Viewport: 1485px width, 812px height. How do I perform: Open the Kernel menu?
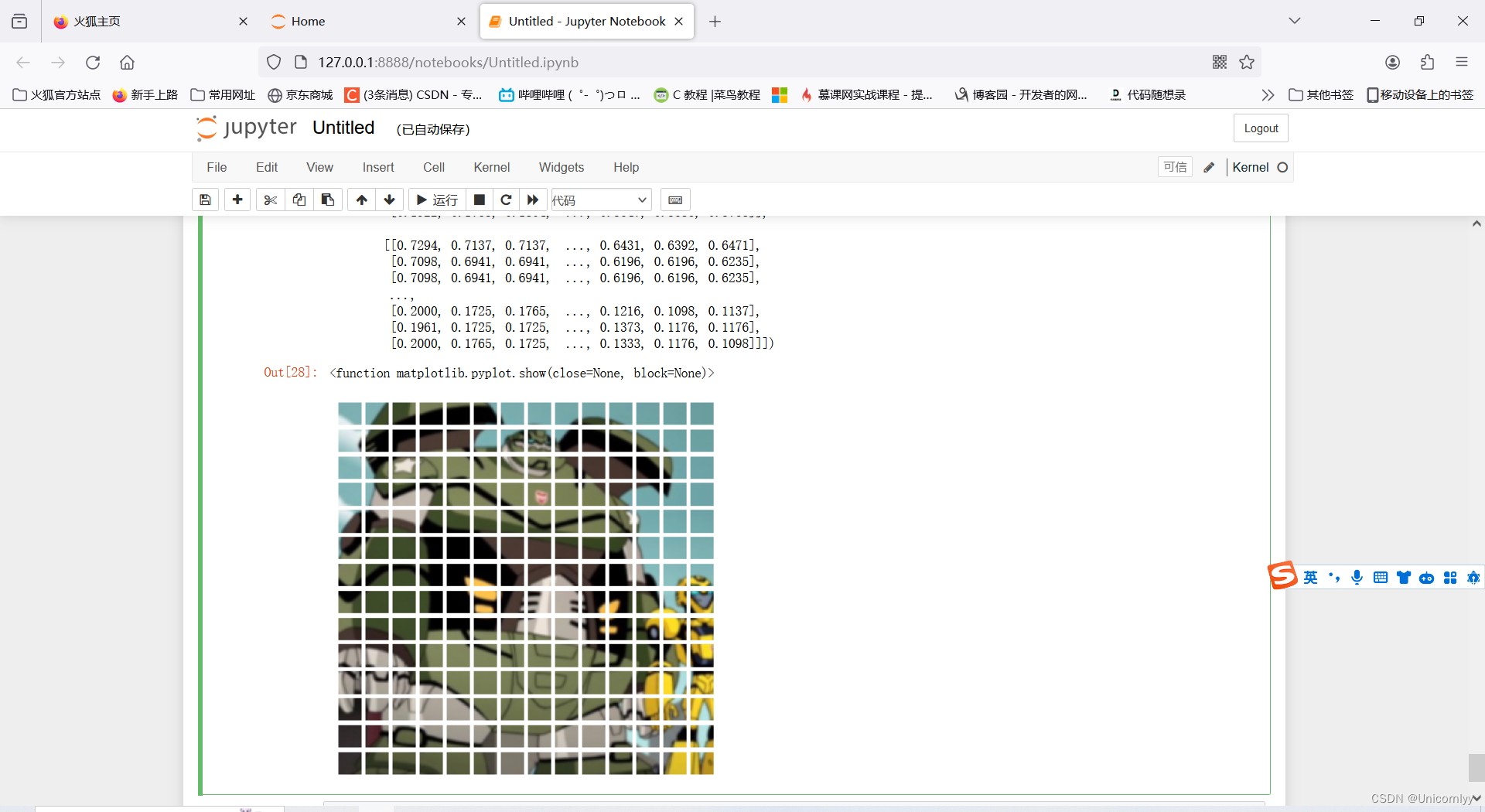[492, 167]
